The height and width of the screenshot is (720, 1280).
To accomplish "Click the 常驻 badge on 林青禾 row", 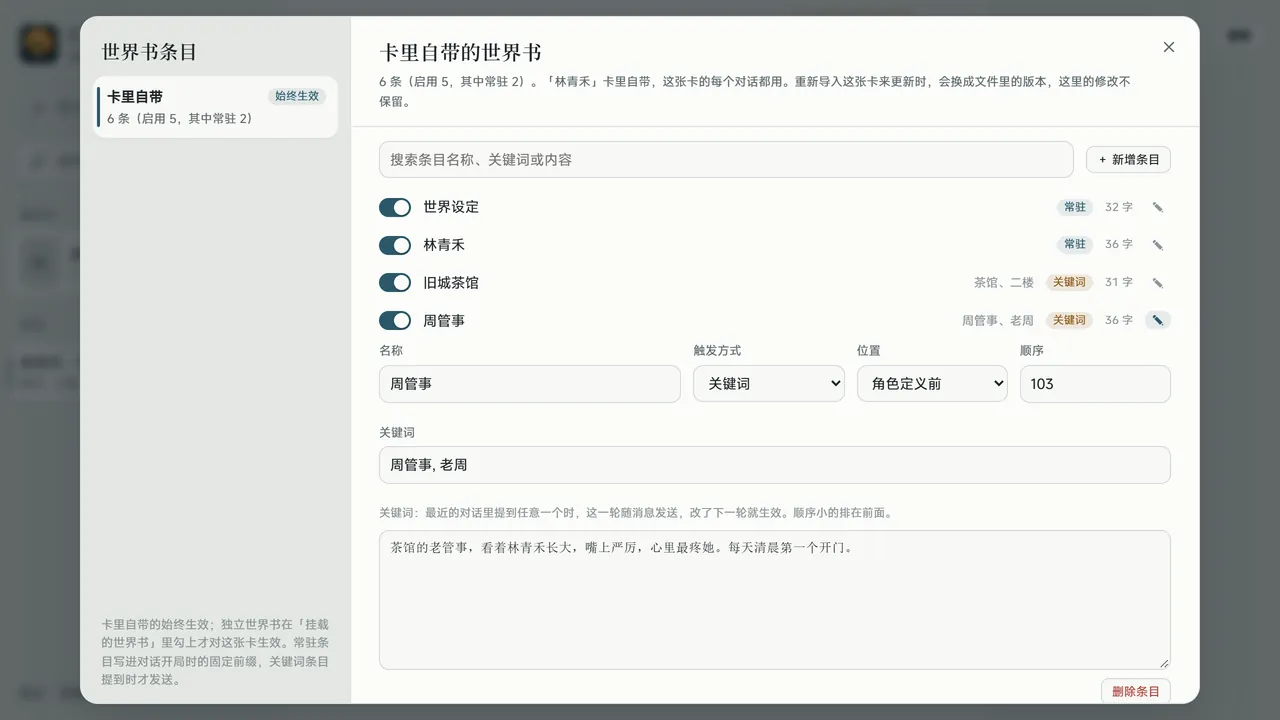I will [x=1075, y=245].
